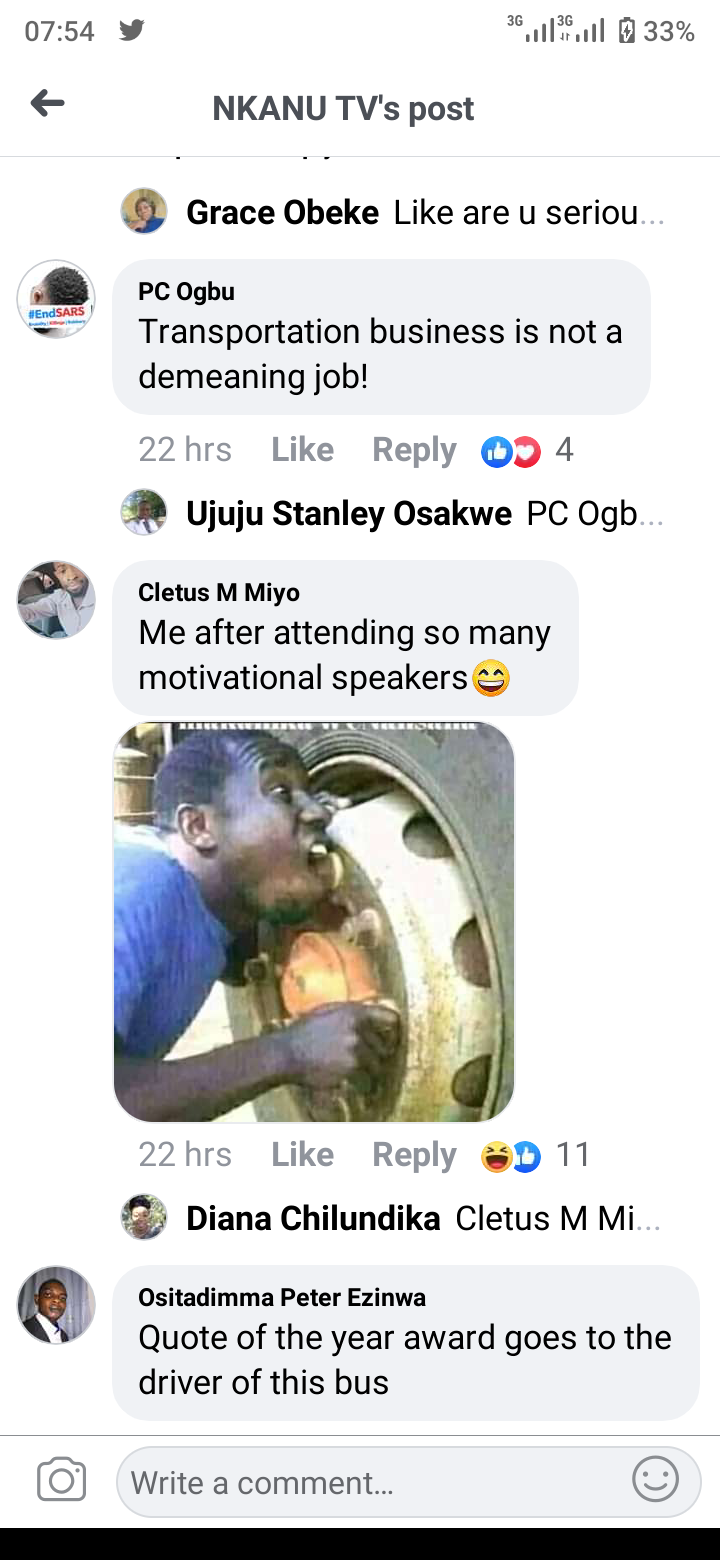Viewport: 720px width, 1560px height.
Task: Open PC Ogbu's EndSARS profile picture
Action: [x=57, y=299]
